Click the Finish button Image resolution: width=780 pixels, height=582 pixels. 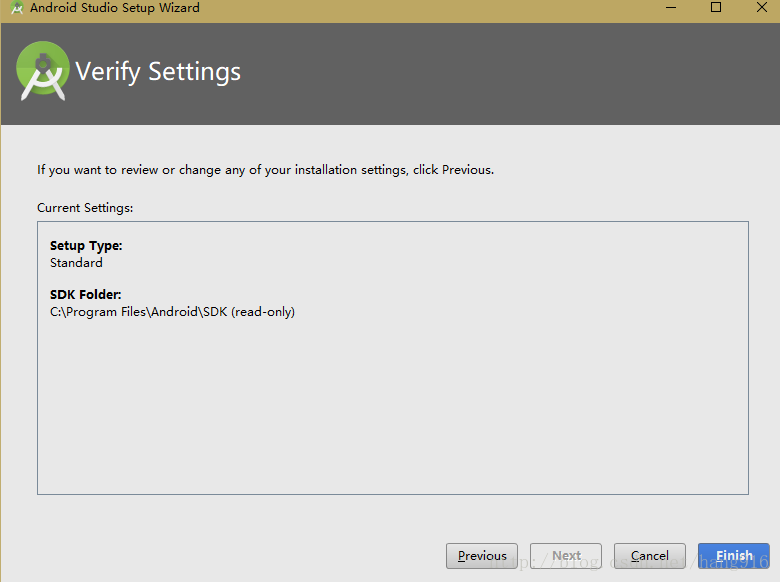734,556
